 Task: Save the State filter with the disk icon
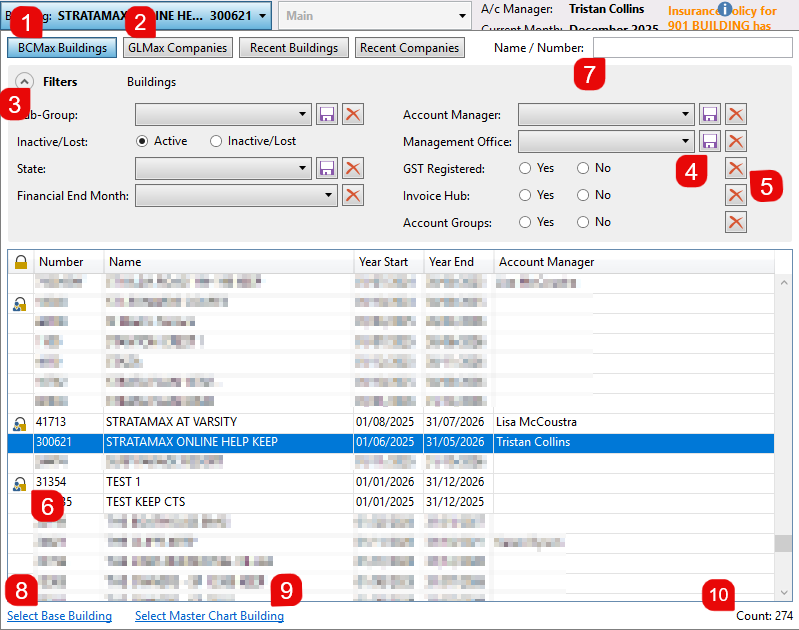click(327, 168)
